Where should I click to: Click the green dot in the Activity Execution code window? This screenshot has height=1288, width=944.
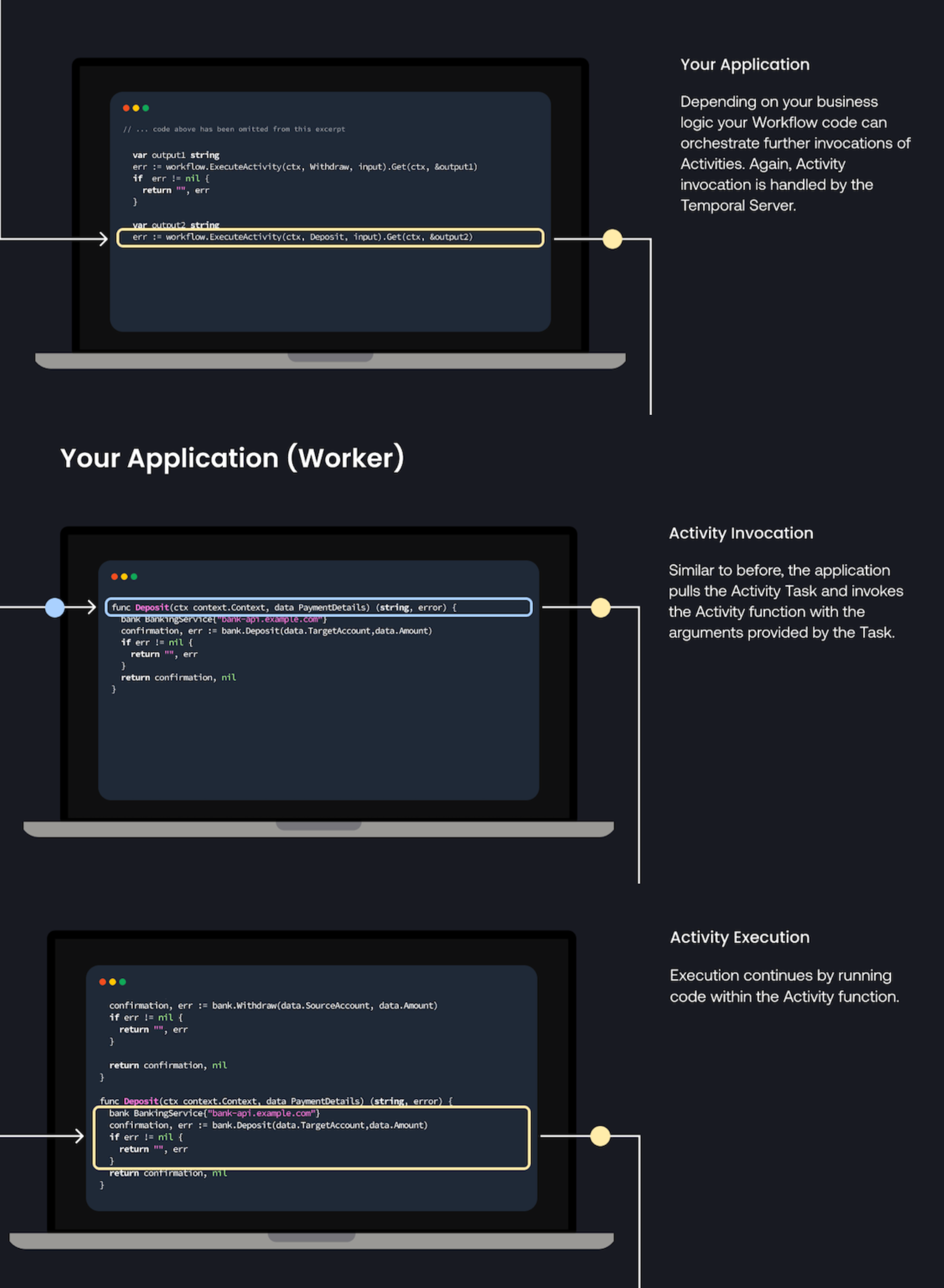122,982
